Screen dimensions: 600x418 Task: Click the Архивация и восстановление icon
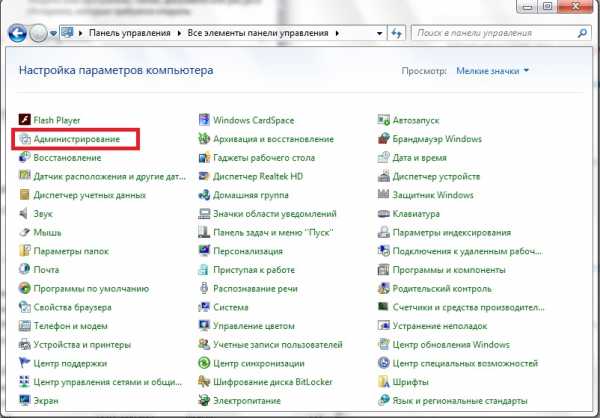pos(204,139)
